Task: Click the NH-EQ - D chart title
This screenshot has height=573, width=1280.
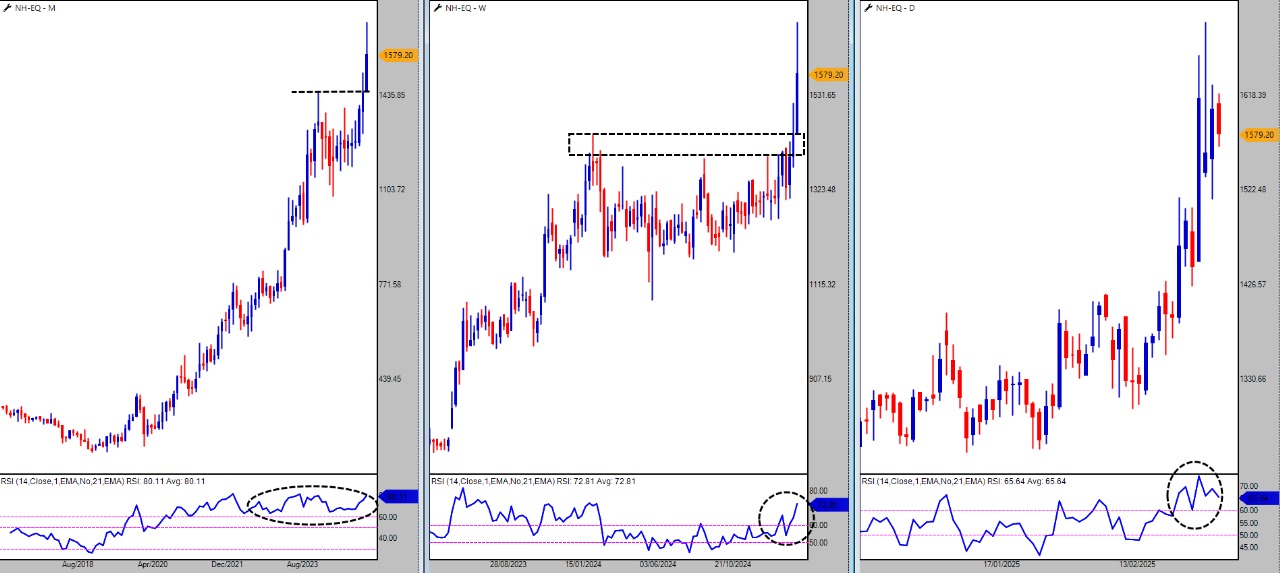Action: tap(896, 8)
